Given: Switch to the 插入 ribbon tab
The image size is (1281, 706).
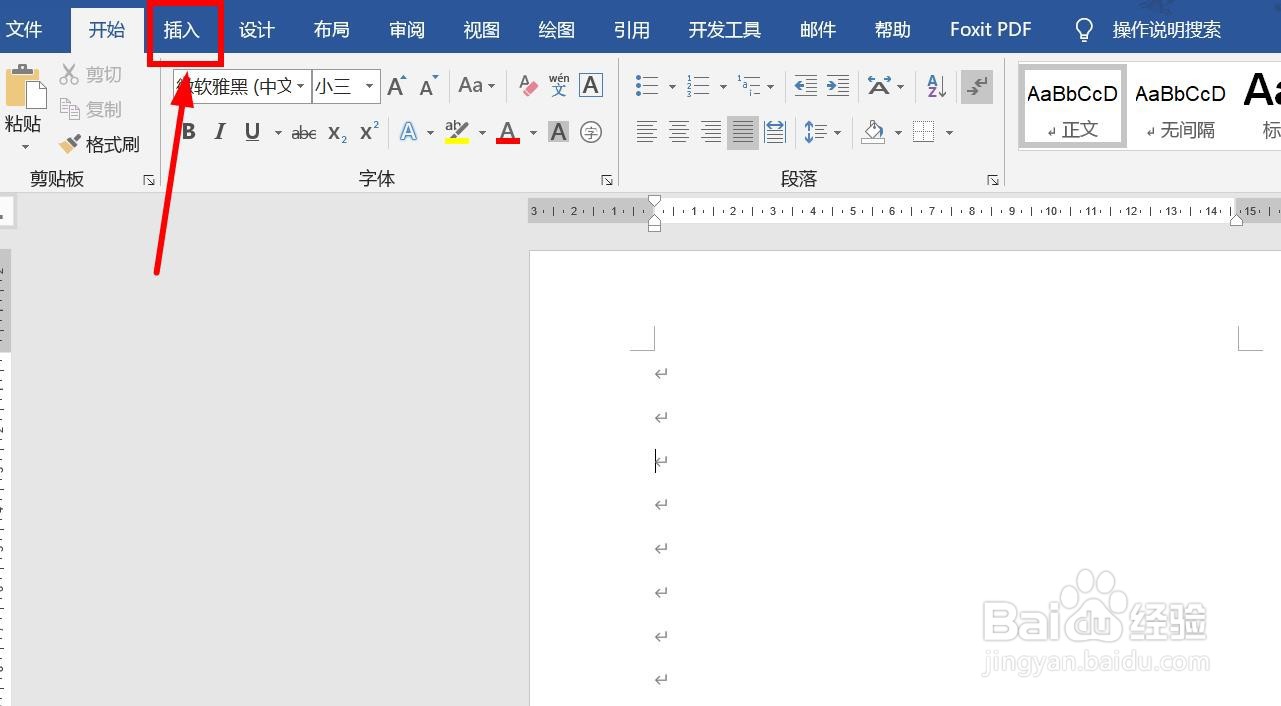Looking at the screenshot, I should (x=183, y=30).
